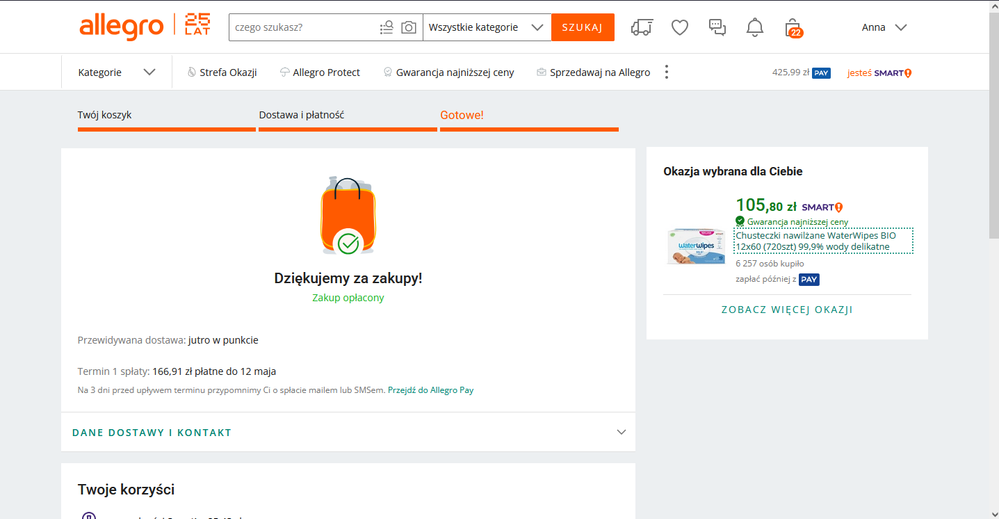Expand Kategorie menu

(117, 72)
